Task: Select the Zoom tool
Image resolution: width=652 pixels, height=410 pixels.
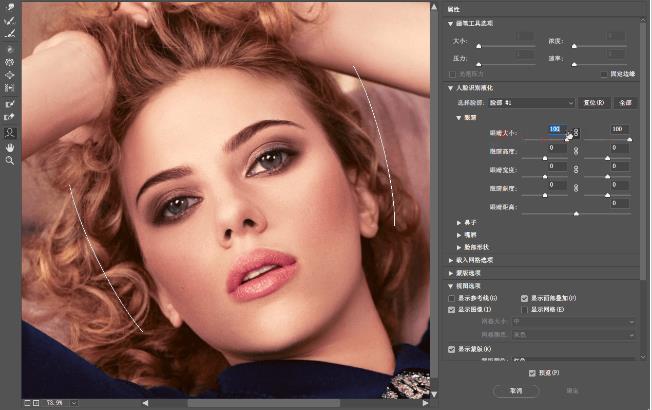Action: 10,160
